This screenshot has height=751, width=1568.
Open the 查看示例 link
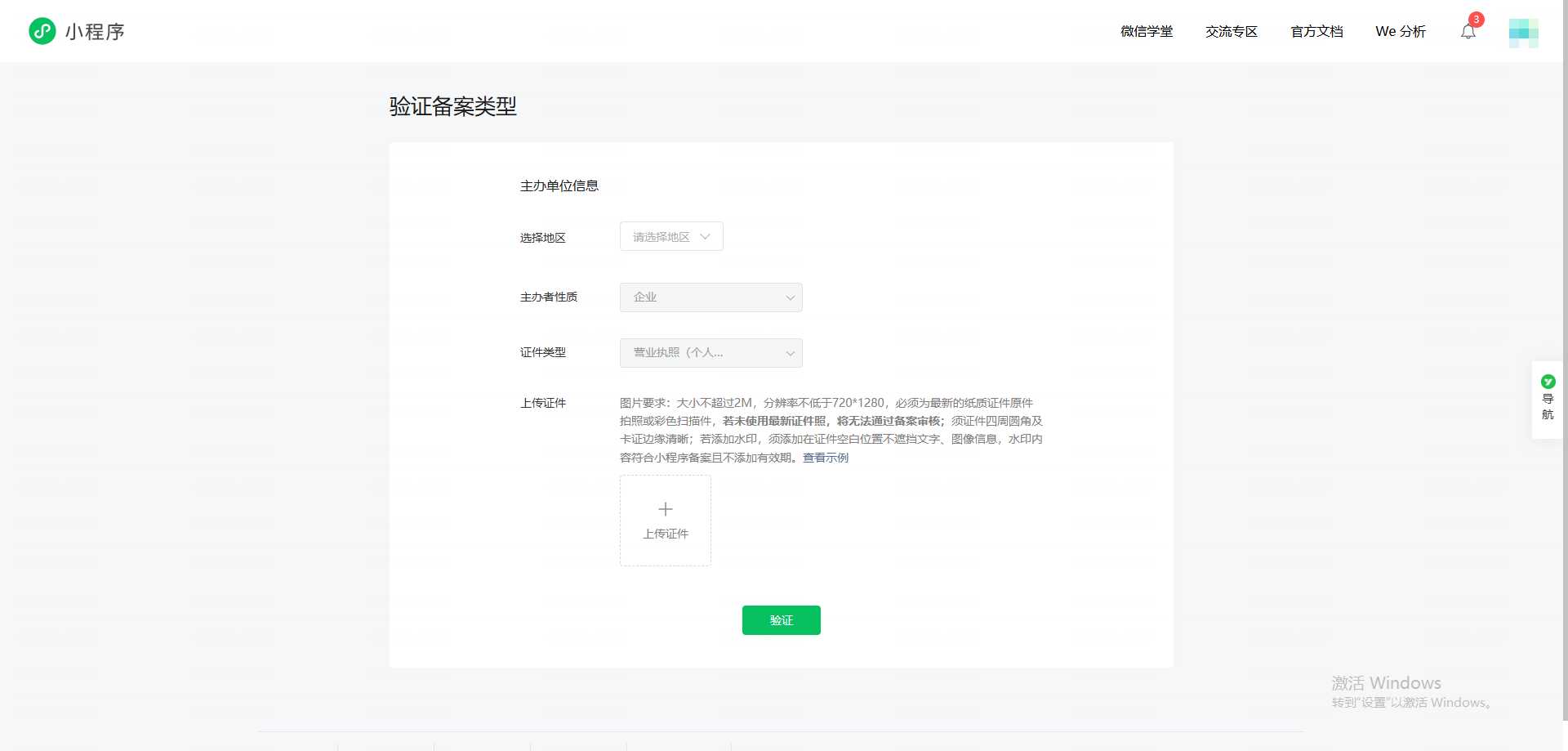pyautogui.click(x=826, y=458)
